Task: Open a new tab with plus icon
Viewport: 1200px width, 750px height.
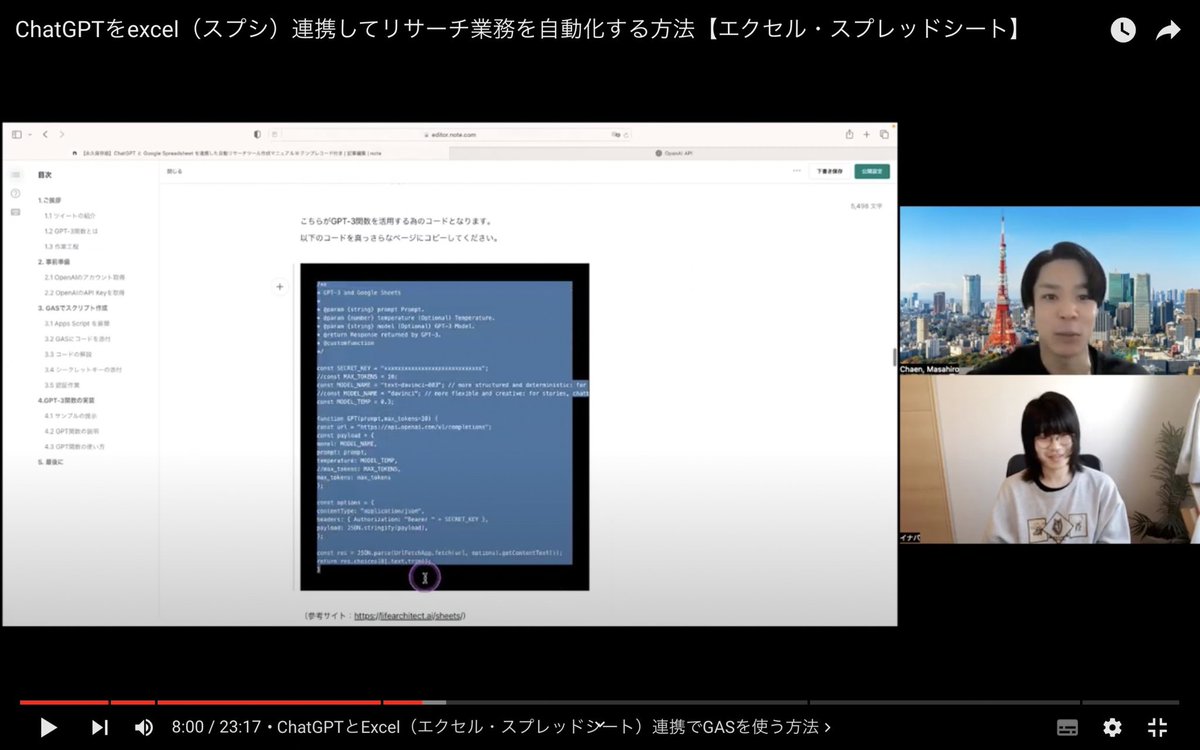Action: click(x=867, y=133)
